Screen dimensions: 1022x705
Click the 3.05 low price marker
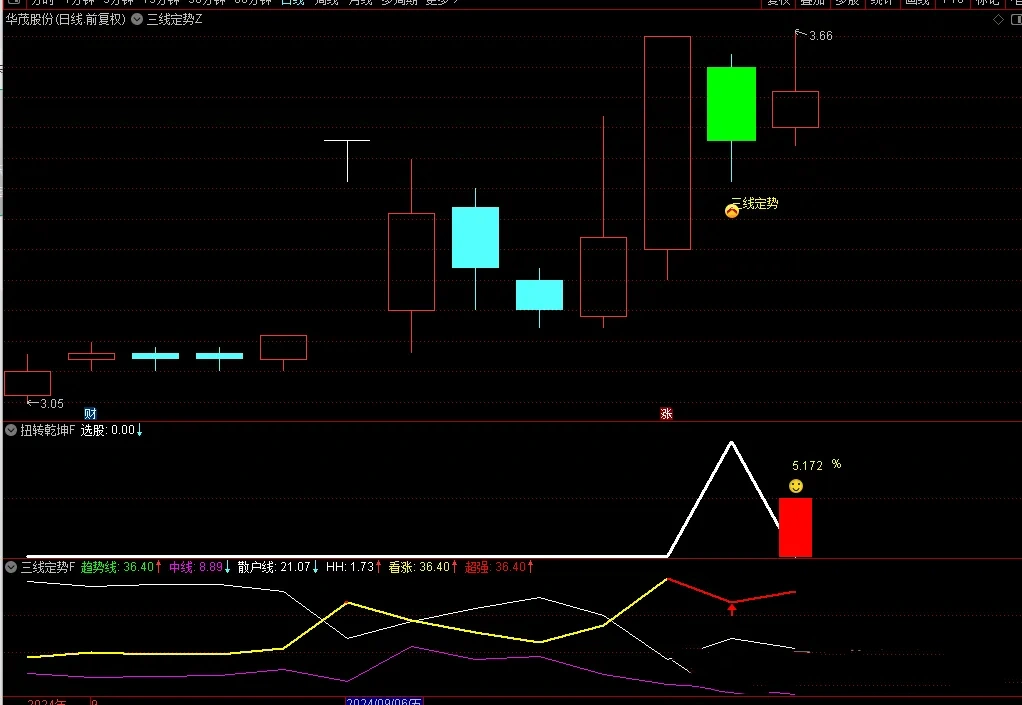point(49,404)
